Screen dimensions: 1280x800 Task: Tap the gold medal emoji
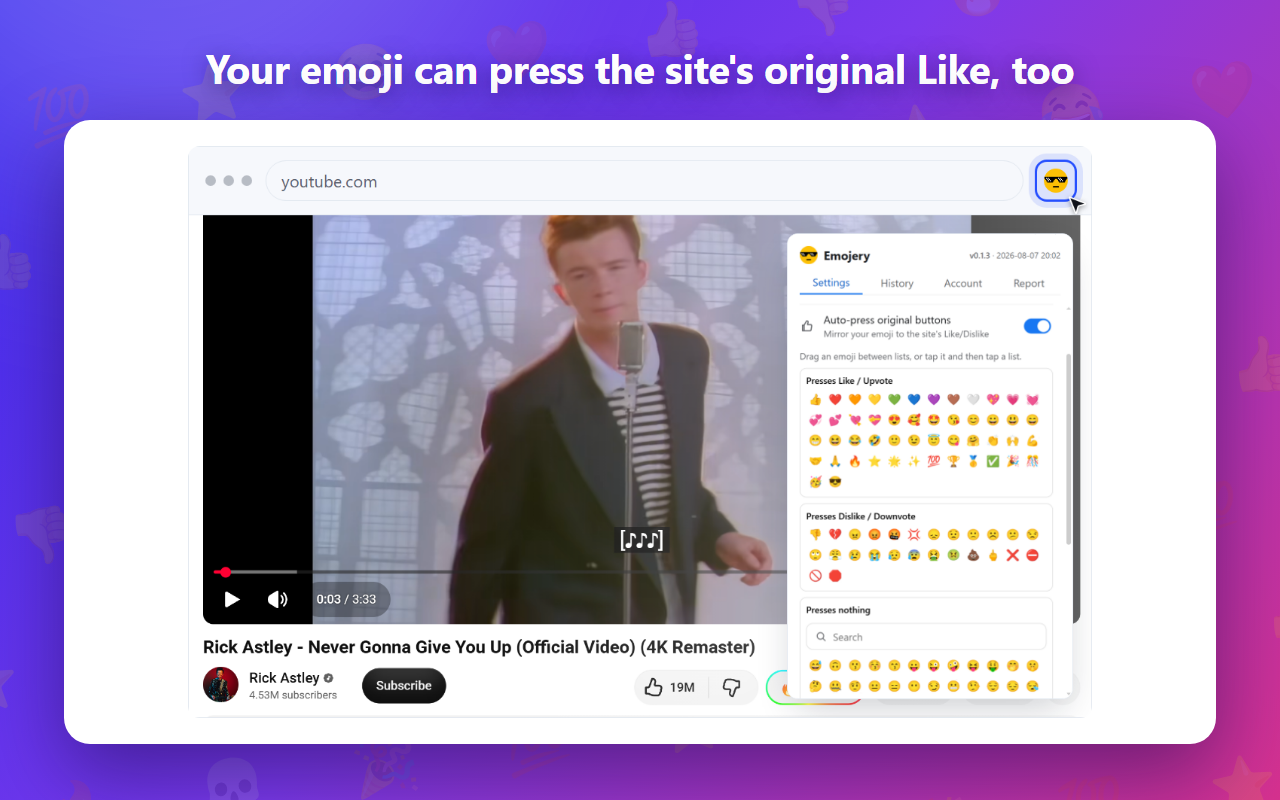(x=973, y=461)
